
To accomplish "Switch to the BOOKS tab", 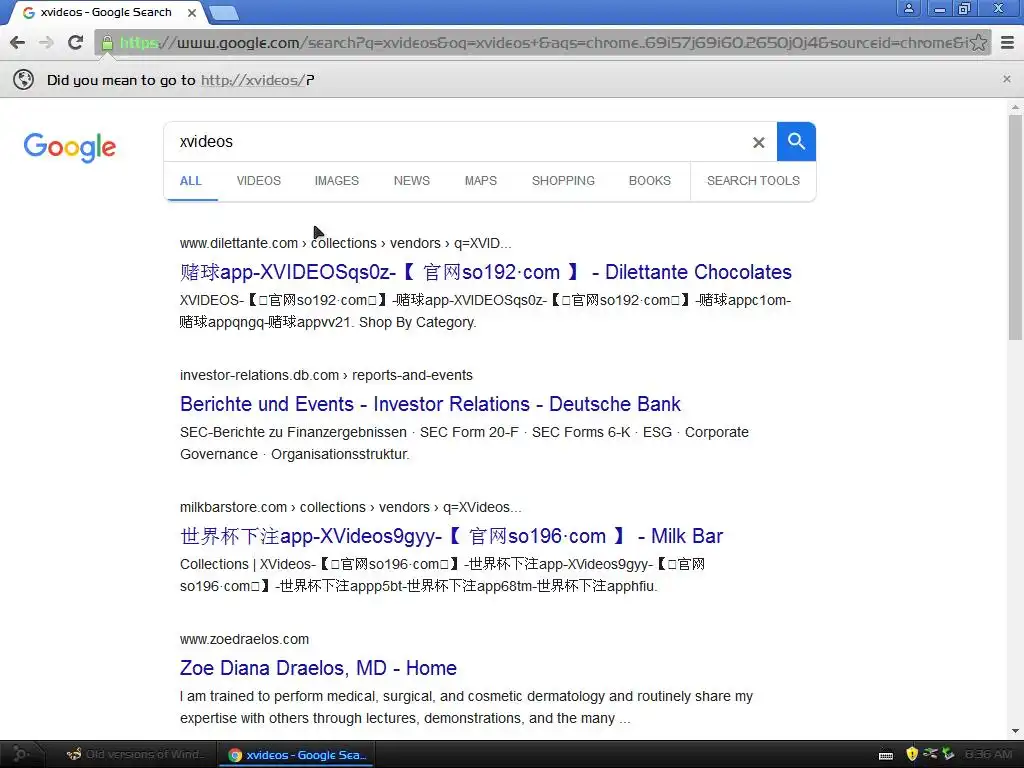I will coord(650,181).
